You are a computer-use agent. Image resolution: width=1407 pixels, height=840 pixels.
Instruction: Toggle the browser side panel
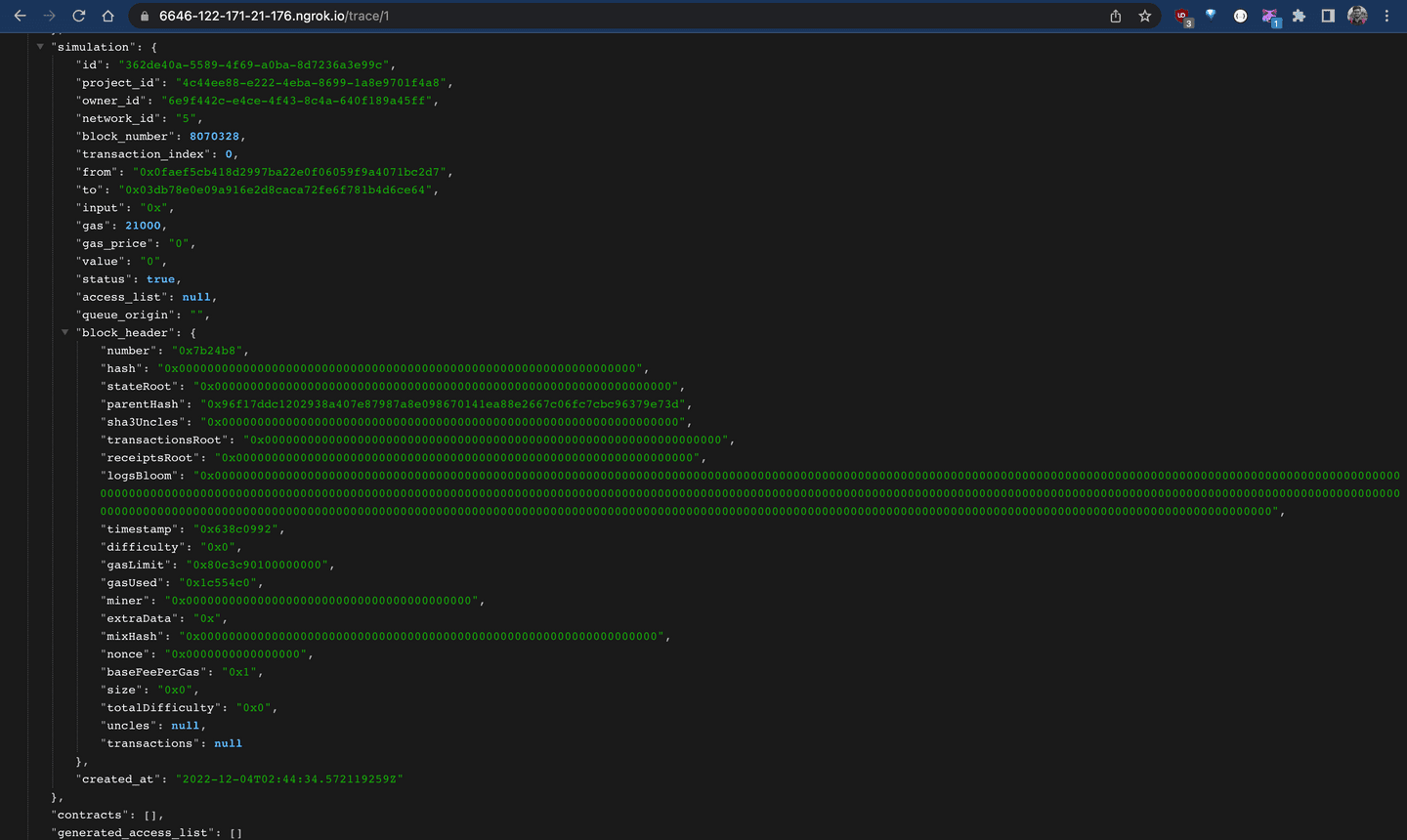point(1328,16)
